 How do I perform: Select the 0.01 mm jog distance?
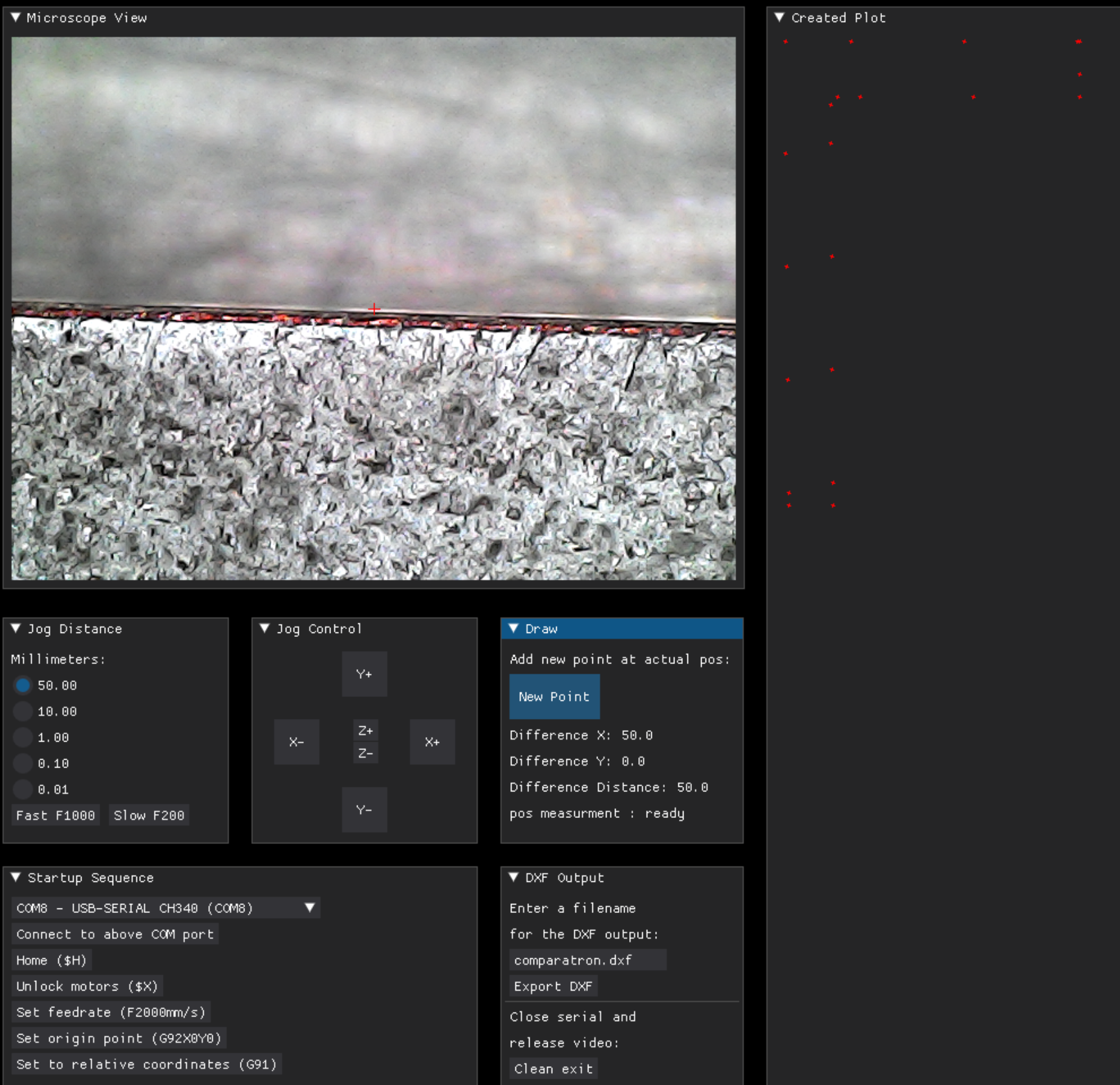(23, 789)
